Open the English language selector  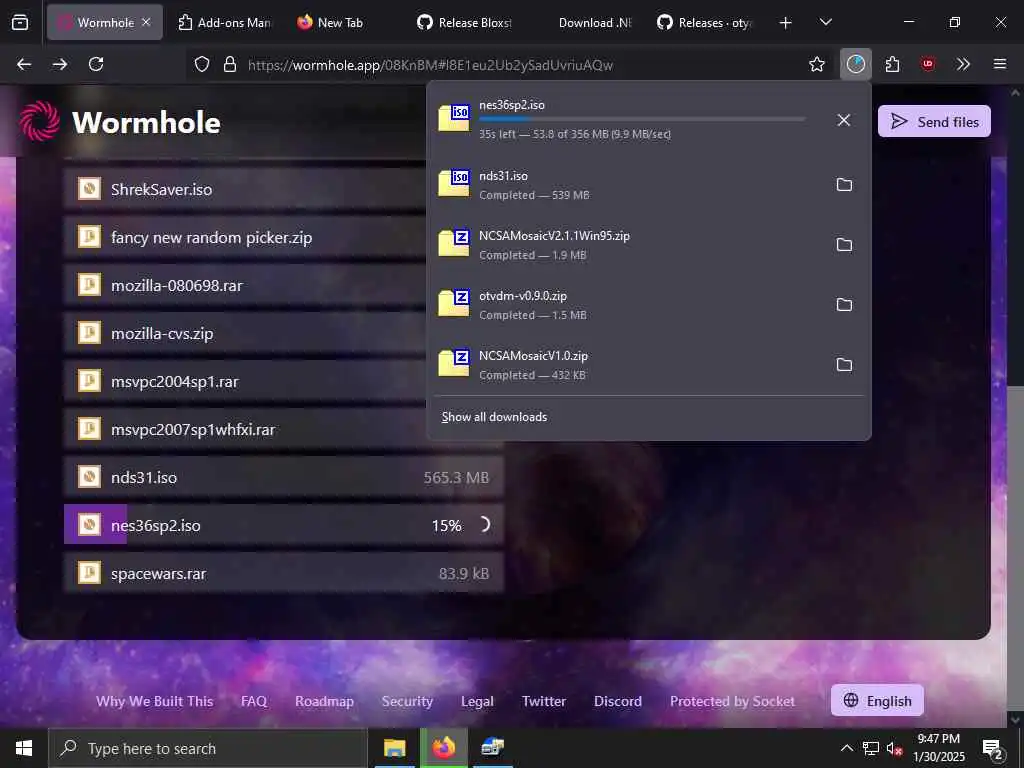click(x=877, y=701)
